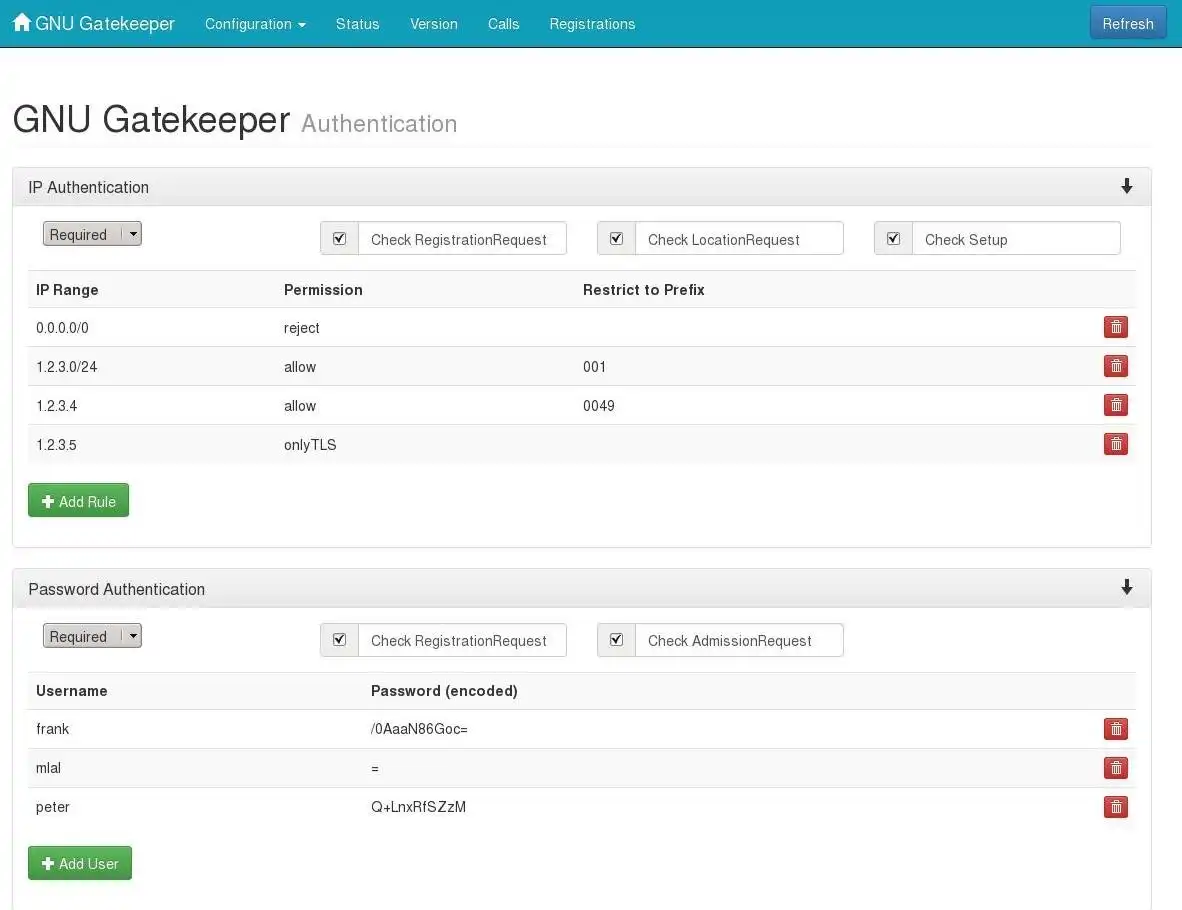The height and width of the screenshot is (910, 1182).
Task: Go to the Status page
Action: coord(357,24)
